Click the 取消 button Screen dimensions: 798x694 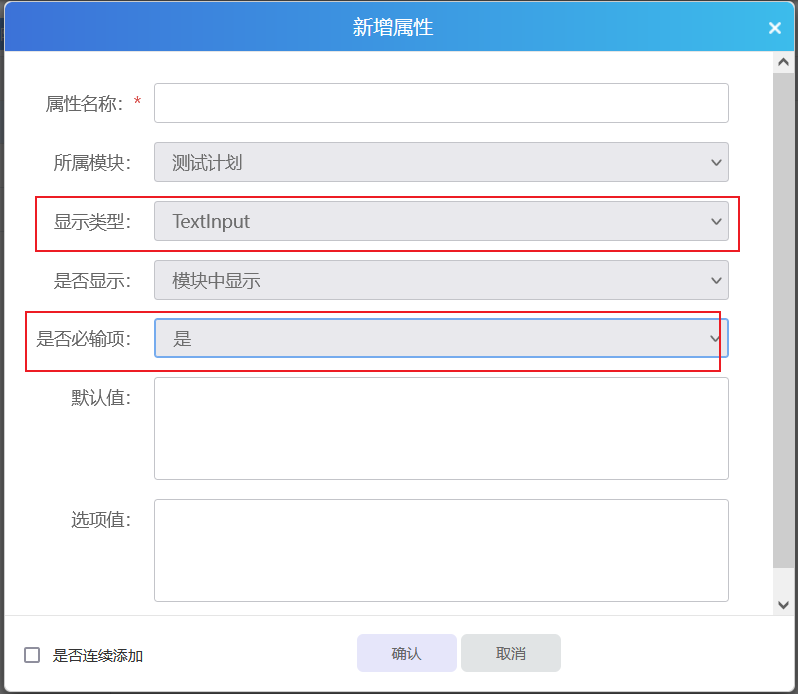click(x=510, y=653)
